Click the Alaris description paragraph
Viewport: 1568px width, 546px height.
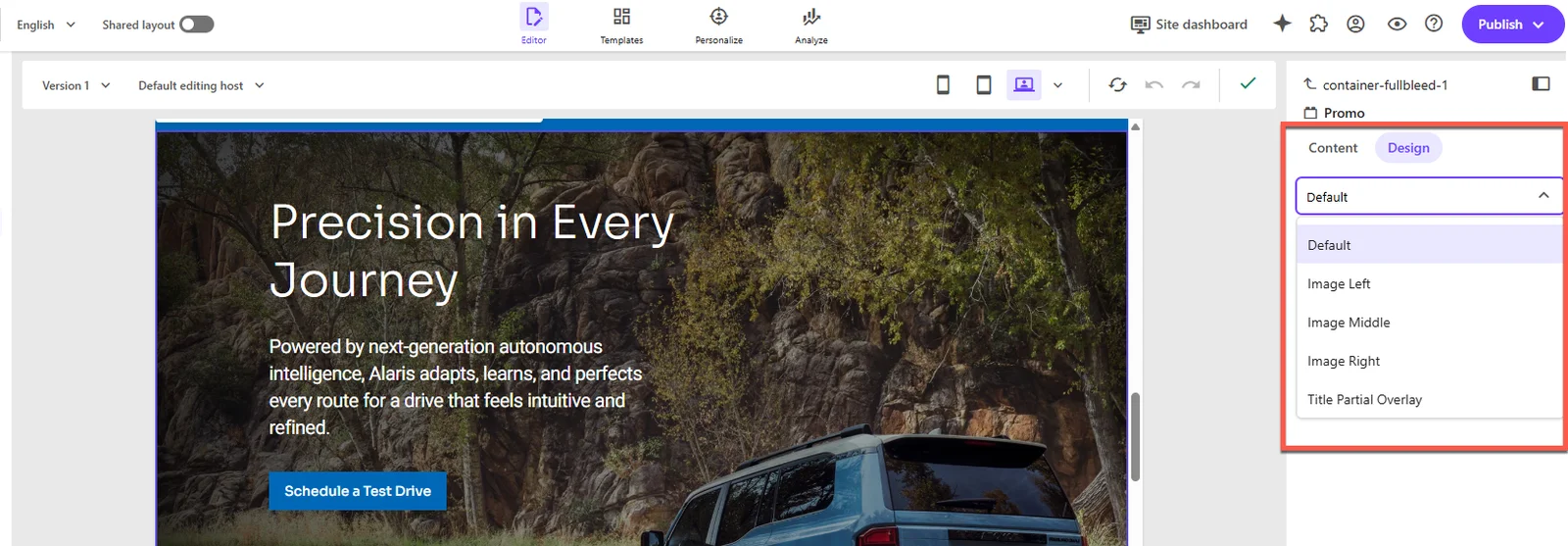(456, 387)
